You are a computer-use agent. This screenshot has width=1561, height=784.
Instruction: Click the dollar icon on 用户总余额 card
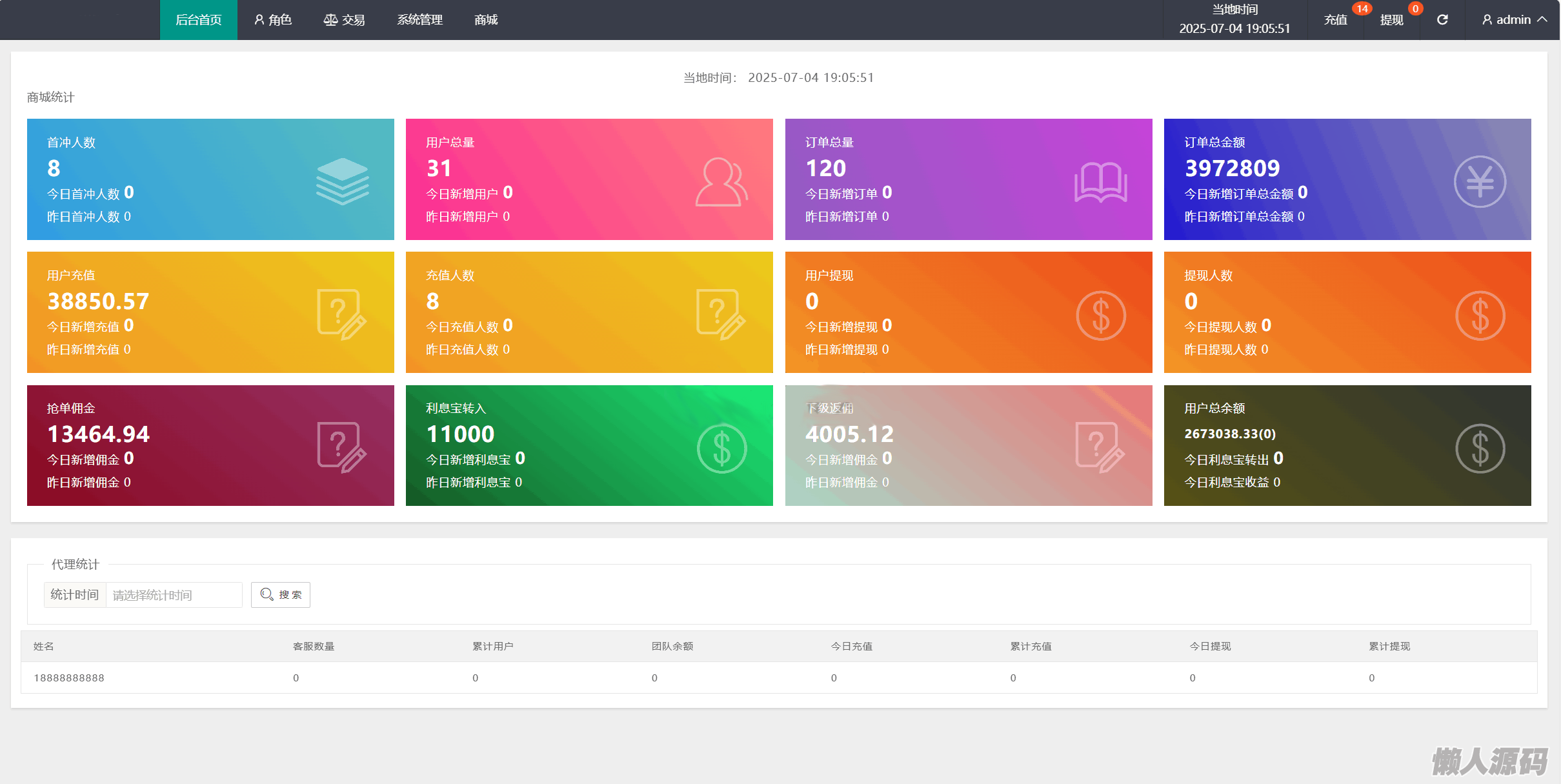[x=1480, y=448]
